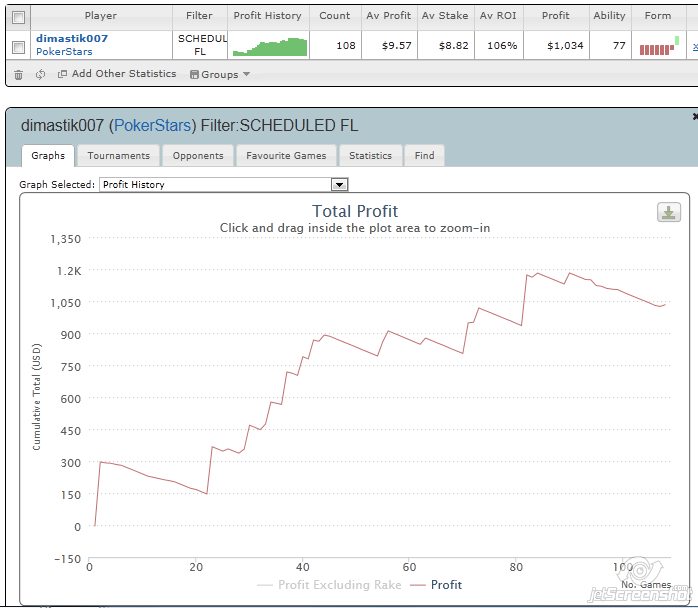Check the dimastik007 row checkbox
The width and height of the screenshot is (698, 608).
(x=18, y=45)
